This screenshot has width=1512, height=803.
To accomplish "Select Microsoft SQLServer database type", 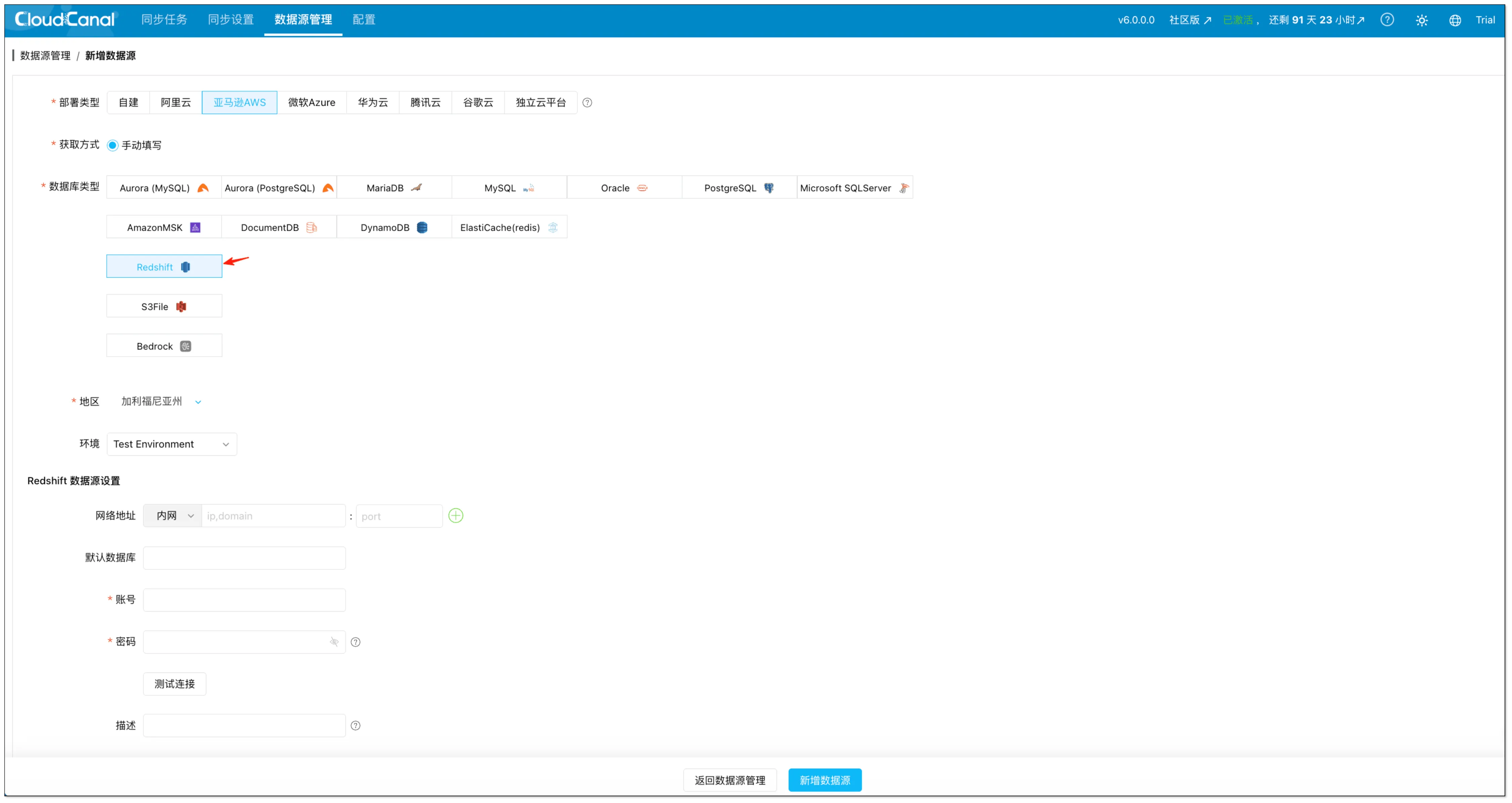I will pos(854,188).
